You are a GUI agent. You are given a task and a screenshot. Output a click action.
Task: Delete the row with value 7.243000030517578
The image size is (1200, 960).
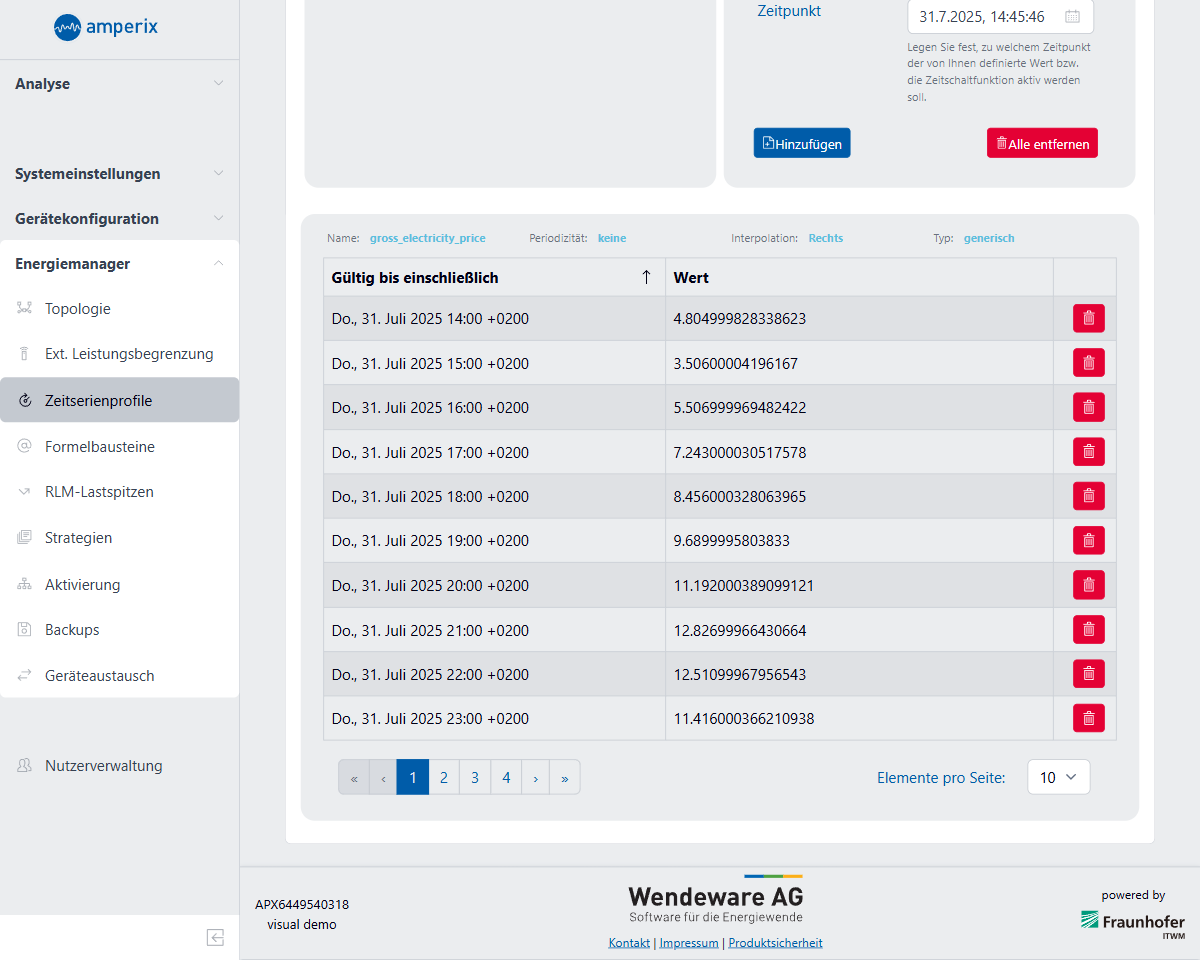pyautogui.click(x=1088, y=452)
